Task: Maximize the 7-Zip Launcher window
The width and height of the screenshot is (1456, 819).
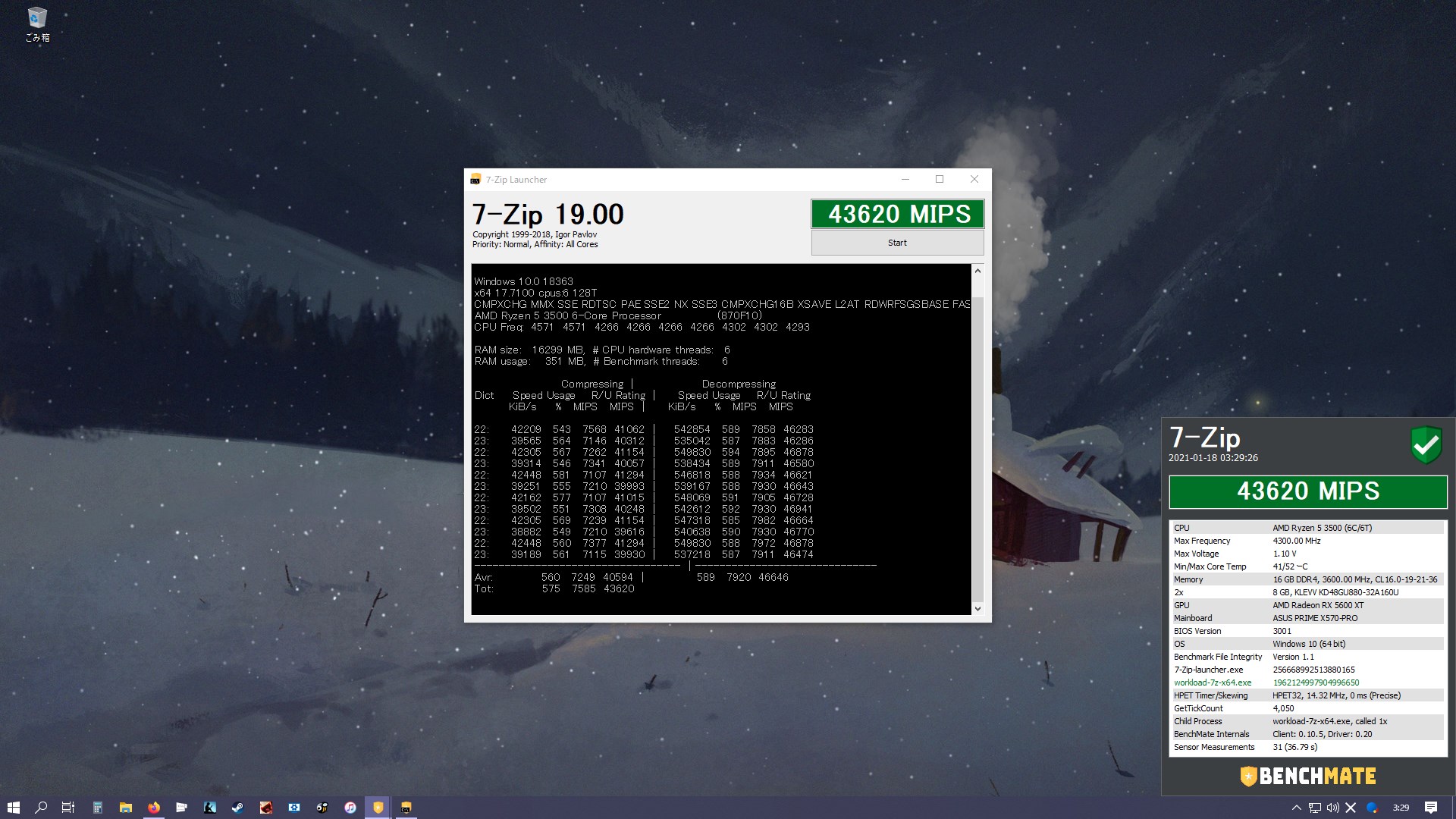Action: (x=940, y=180)
